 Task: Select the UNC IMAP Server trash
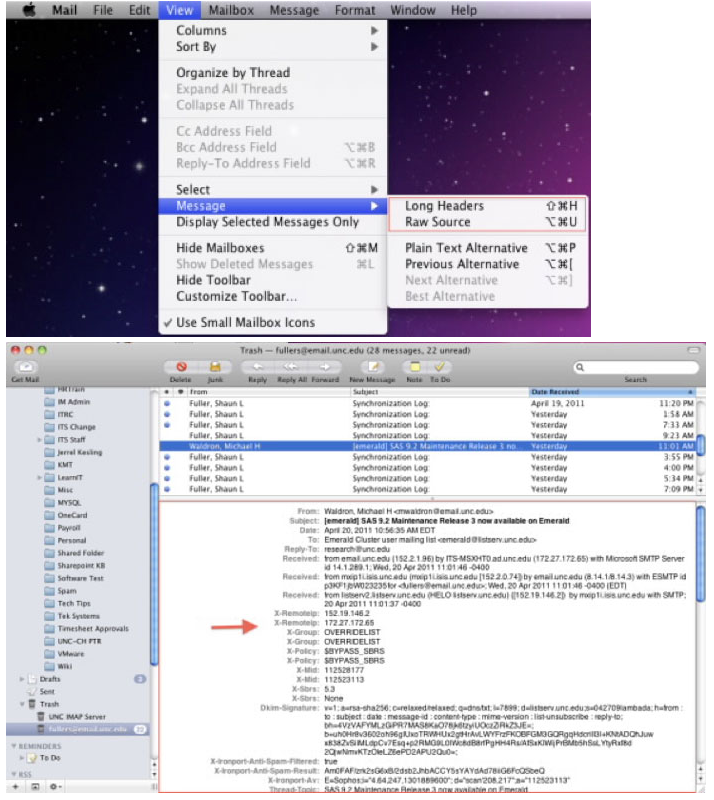click(71, 717)
